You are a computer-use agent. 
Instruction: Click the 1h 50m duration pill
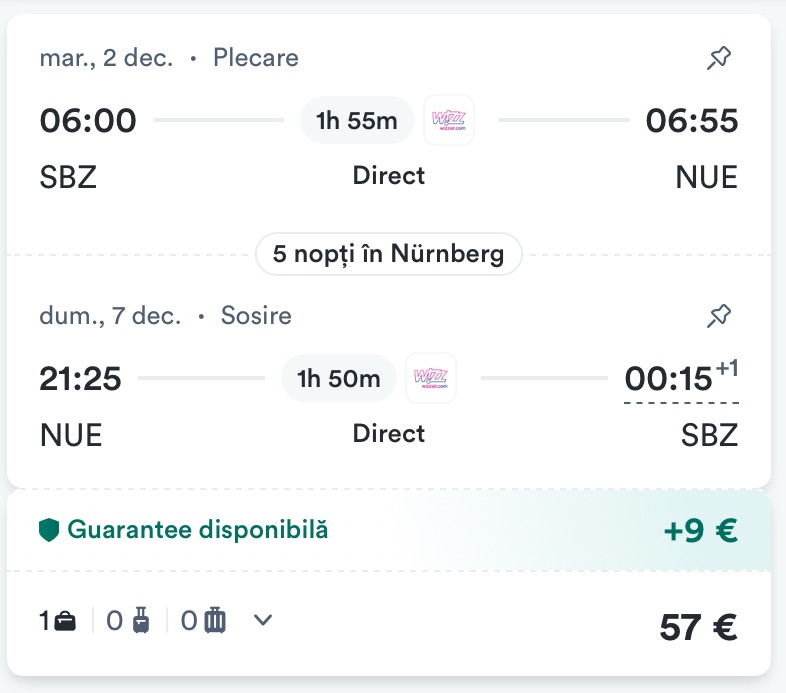click(339, 379)
